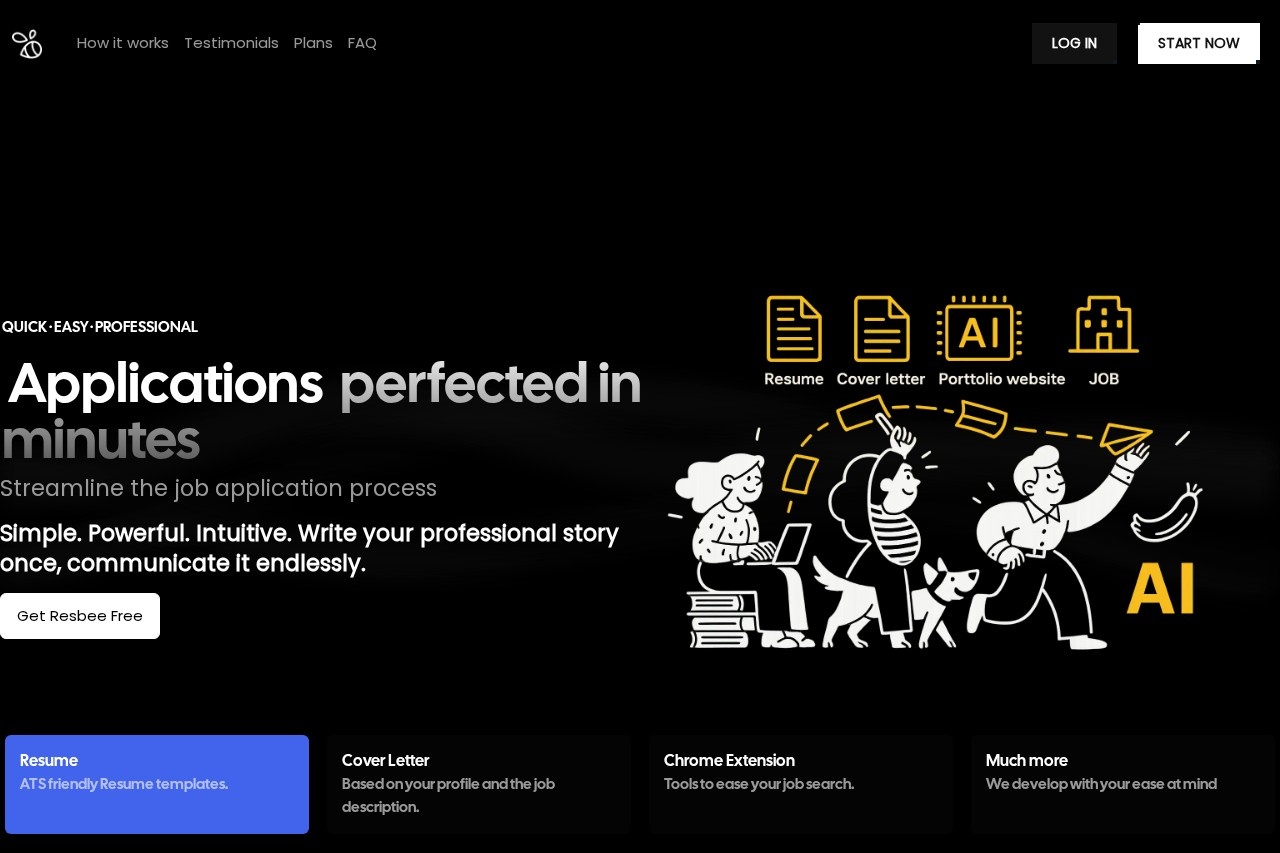Switch to the Cover Letter feature tab

point(478,784)
